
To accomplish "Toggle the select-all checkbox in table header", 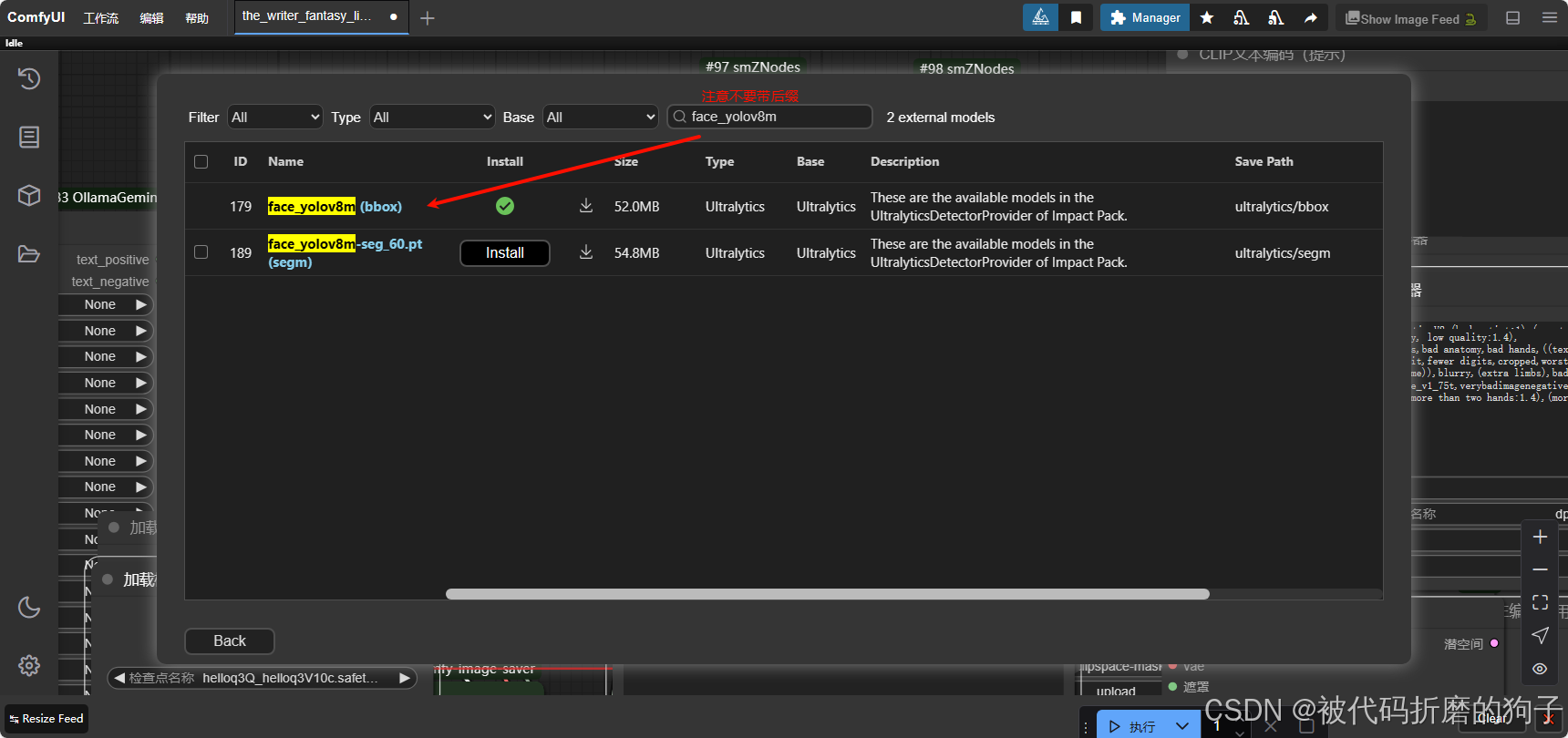I will pos(201,161).
